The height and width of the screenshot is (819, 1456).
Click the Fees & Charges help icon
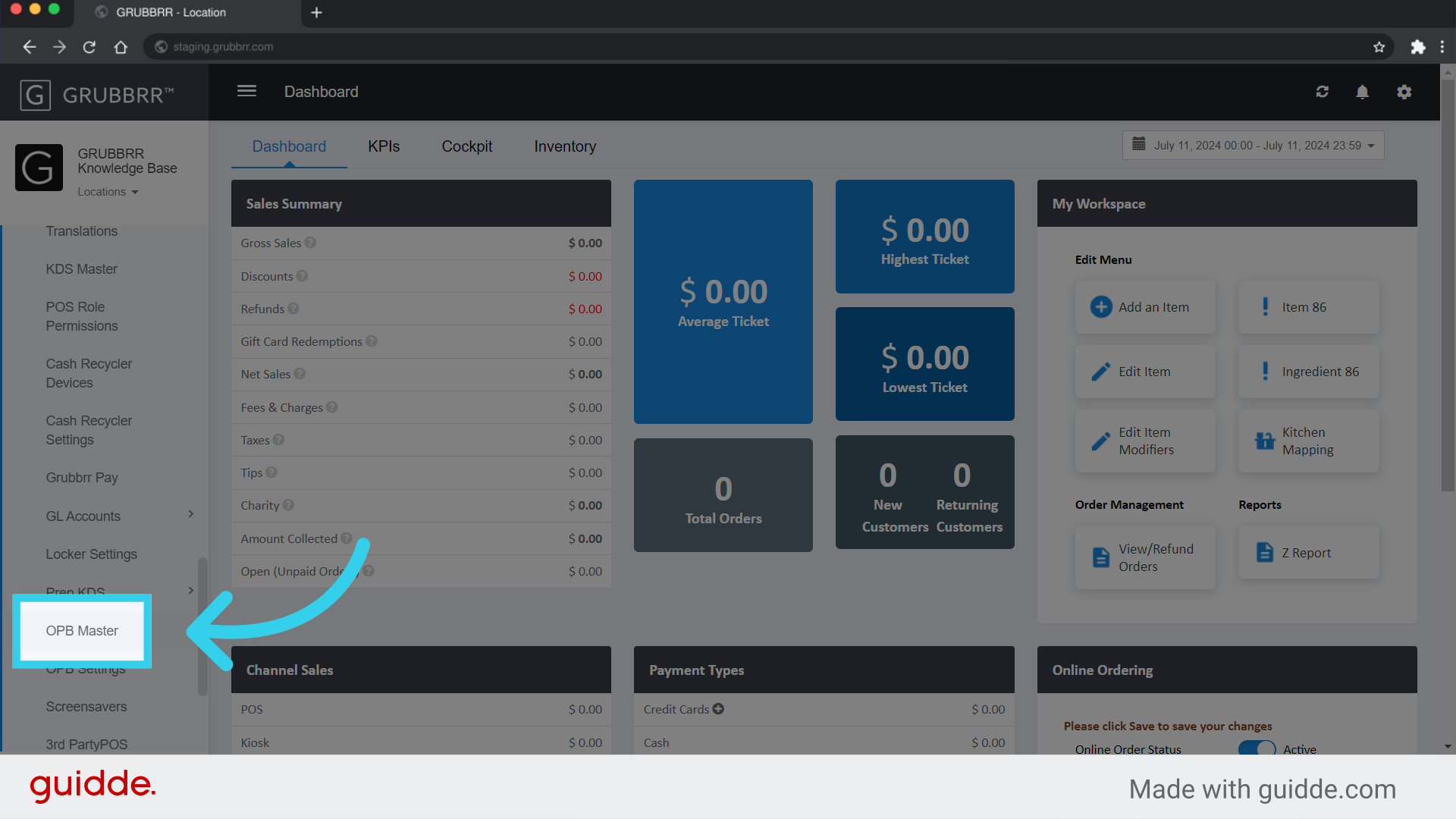[x=332, y=407]
